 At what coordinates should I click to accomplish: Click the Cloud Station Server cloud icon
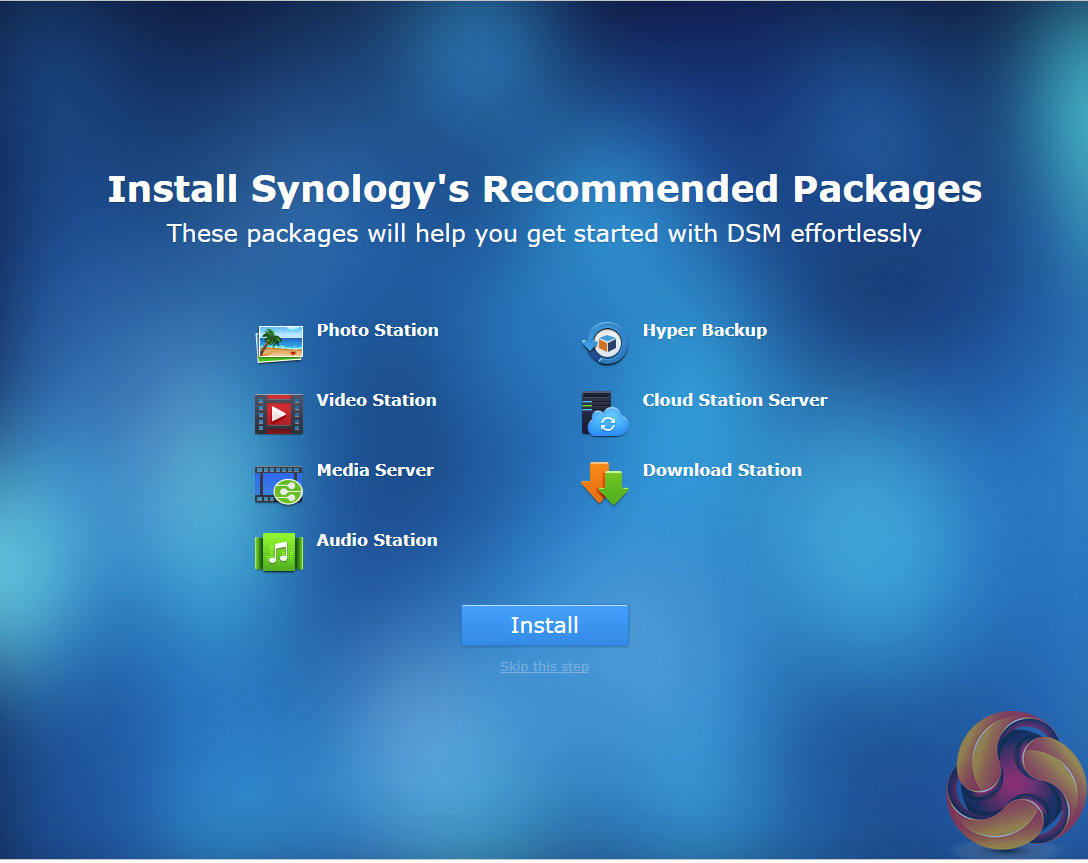click(x=605, y=414)
